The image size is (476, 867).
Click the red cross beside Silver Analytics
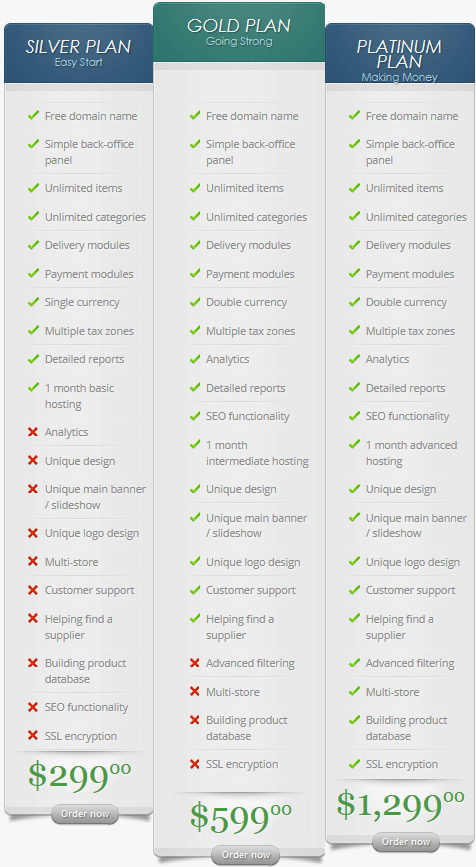tap(33, 432)
